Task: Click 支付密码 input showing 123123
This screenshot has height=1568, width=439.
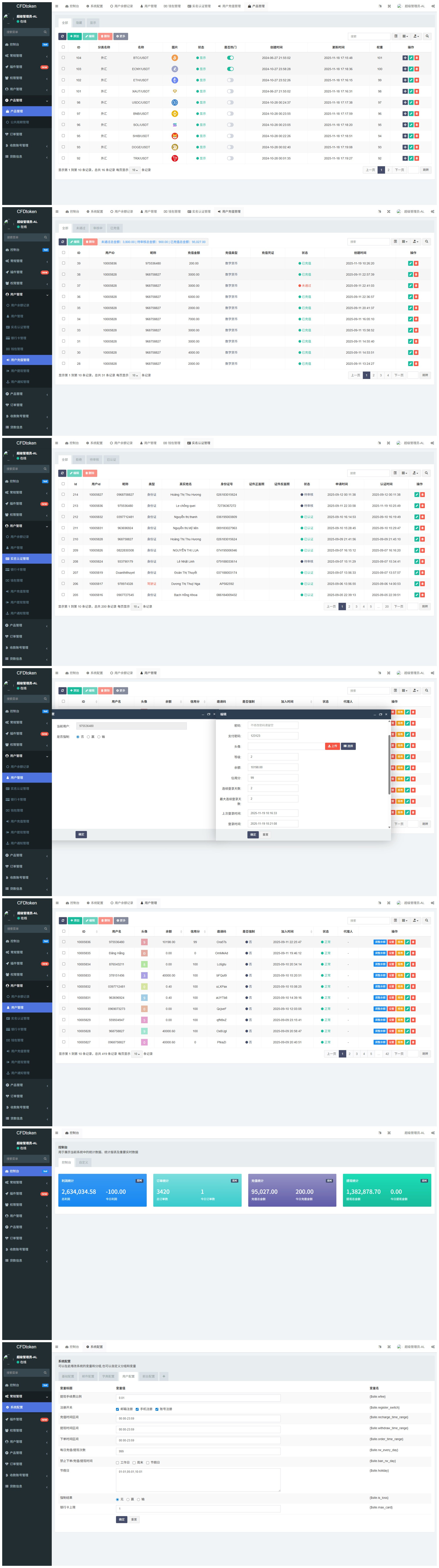Action: tap(273, 736)
